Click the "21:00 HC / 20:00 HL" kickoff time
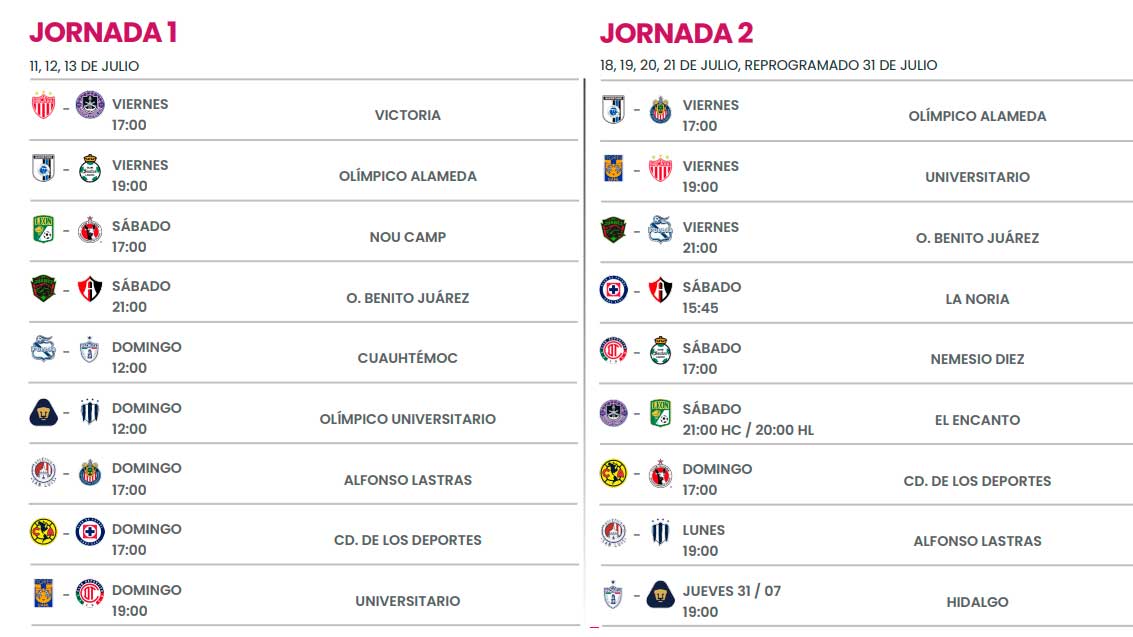Screen dimensions: 1133x637 [x=748, y=430]
